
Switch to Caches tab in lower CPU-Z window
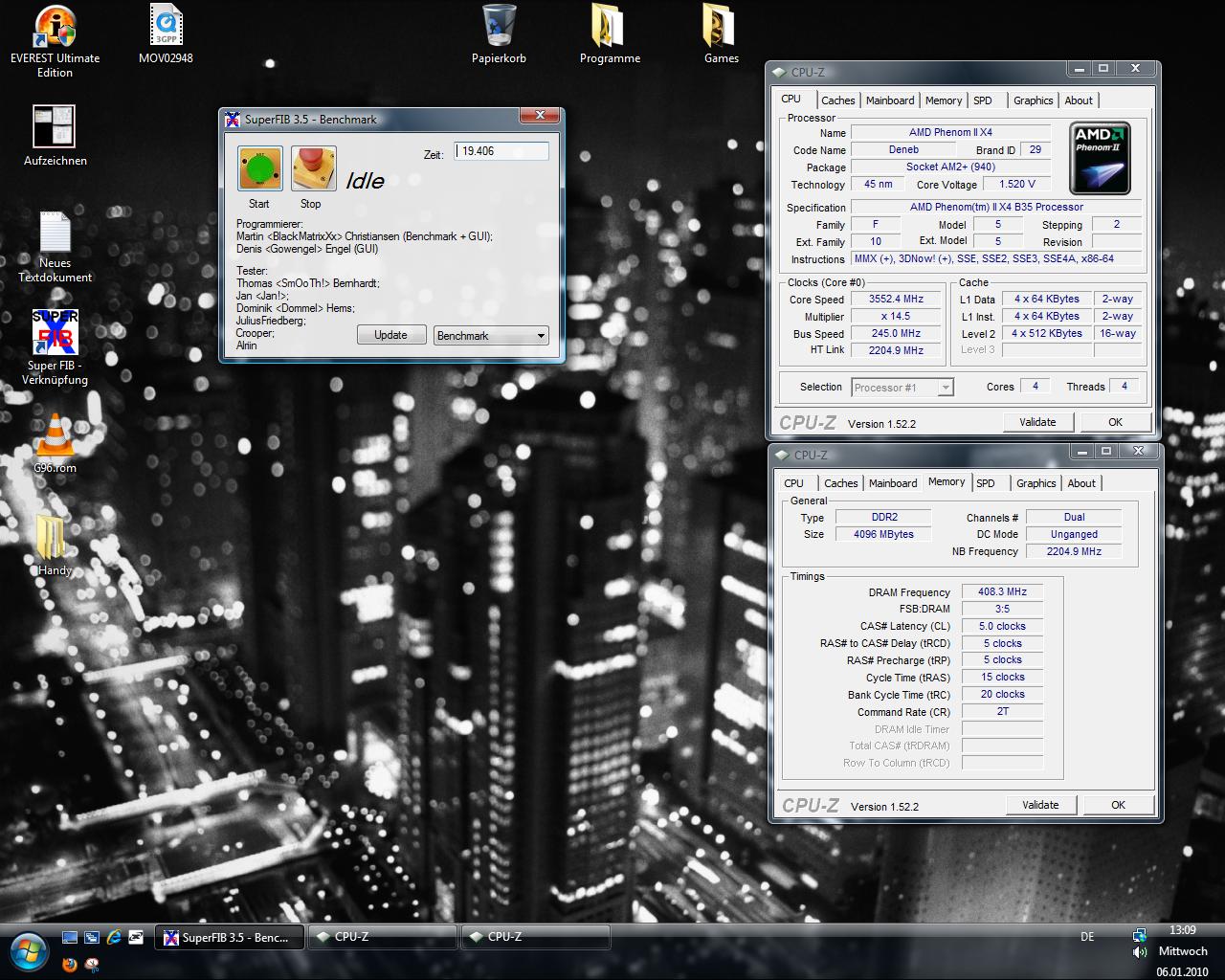(841, 483)
